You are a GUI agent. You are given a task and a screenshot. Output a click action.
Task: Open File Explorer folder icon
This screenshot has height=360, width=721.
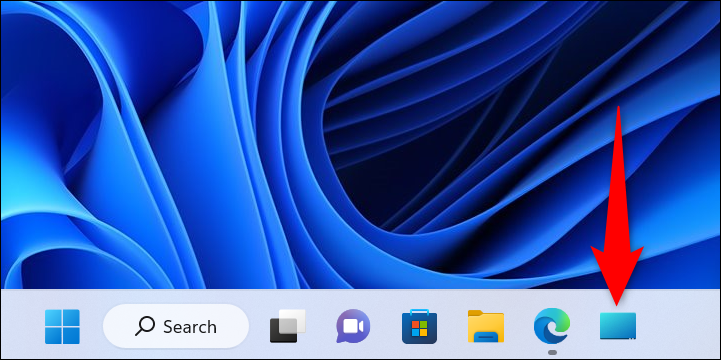486,326
